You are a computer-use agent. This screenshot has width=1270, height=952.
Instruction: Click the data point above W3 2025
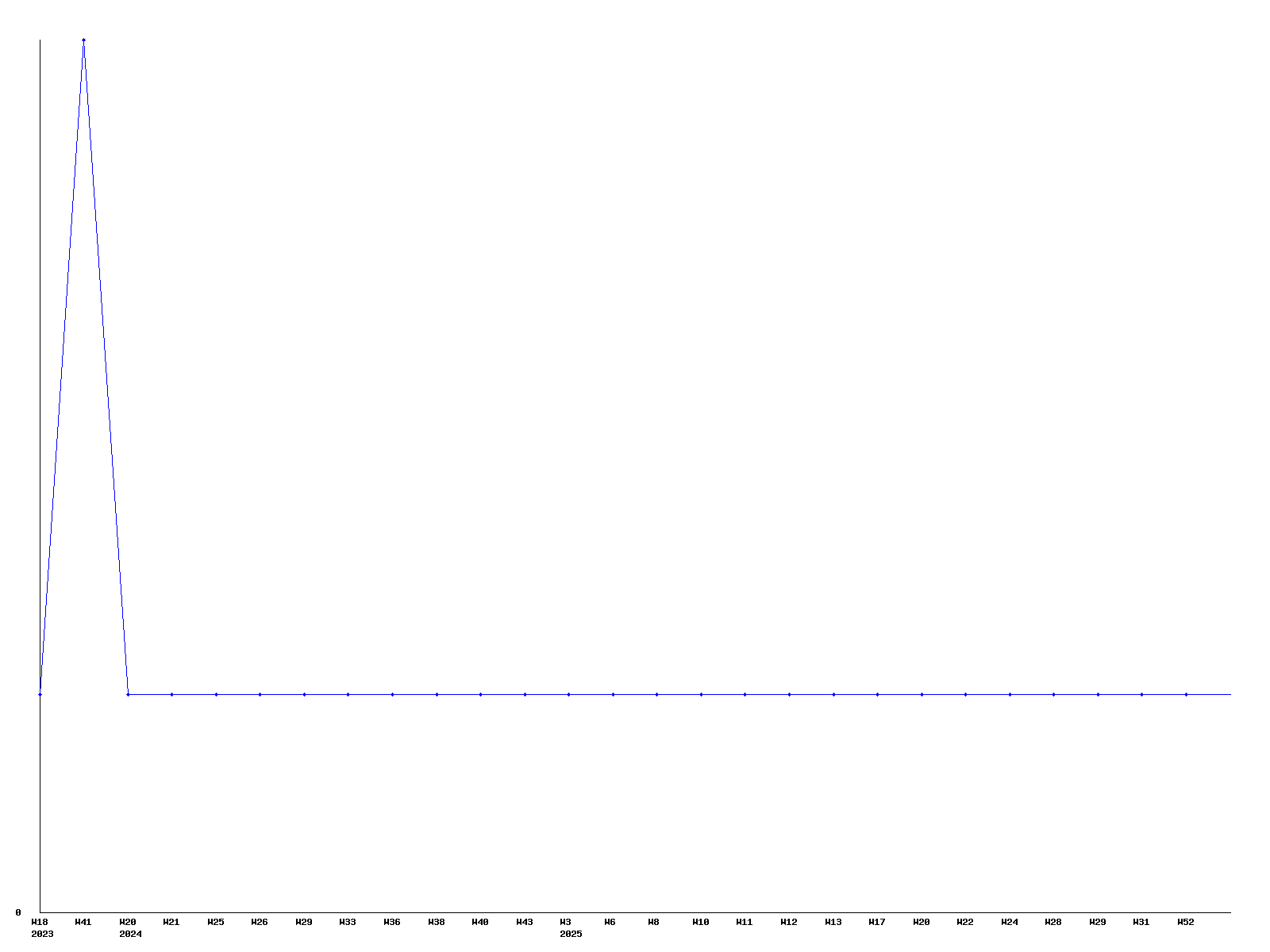click(x=568, y=694)
